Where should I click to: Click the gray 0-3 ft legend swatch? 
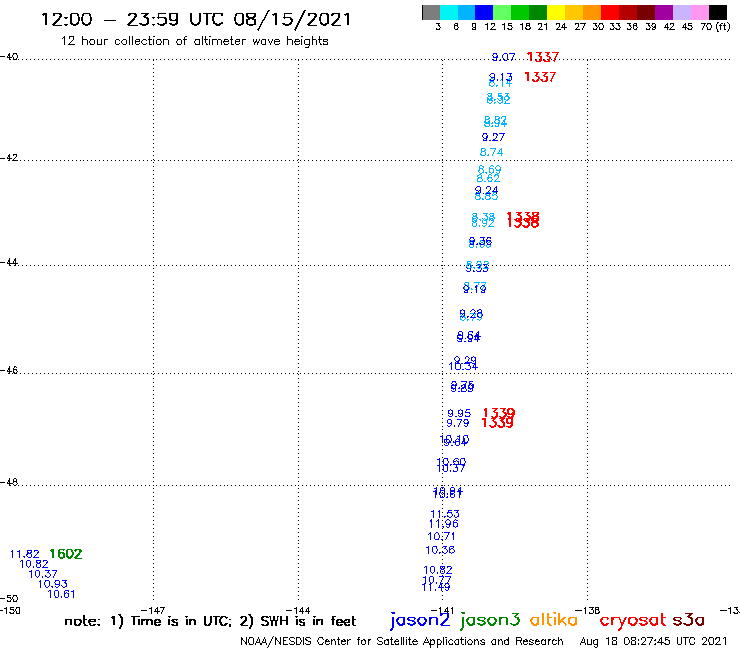coord(431,12)
